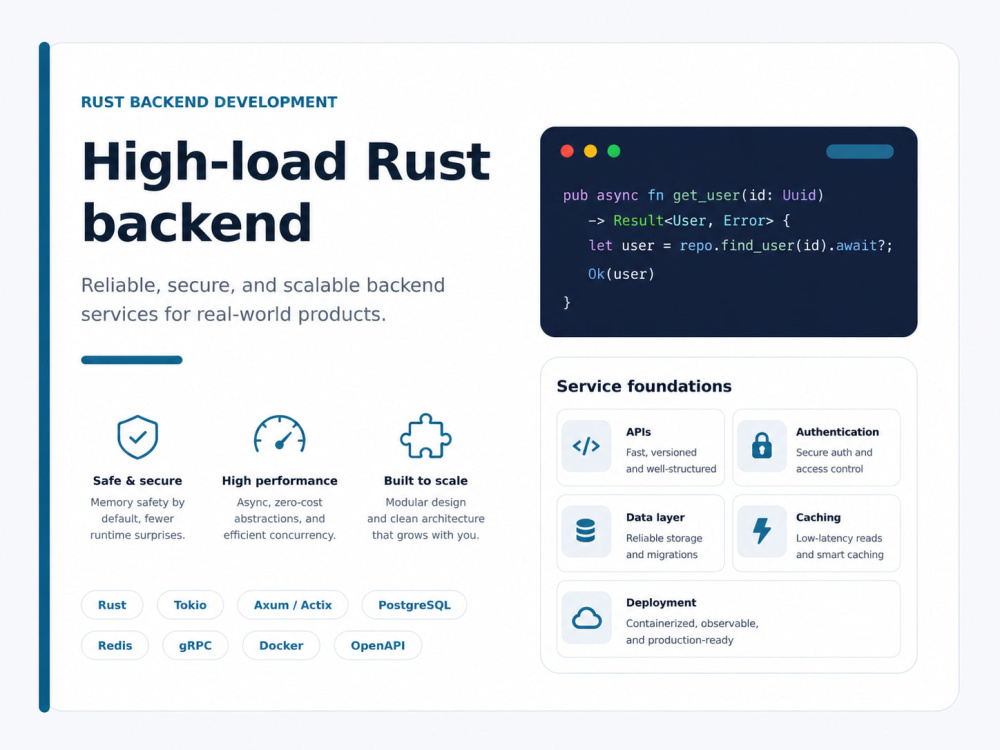This screenshot has width=1000, height=750.
Task: Click the code brackets APIs icon
Action: coord(586,446)
